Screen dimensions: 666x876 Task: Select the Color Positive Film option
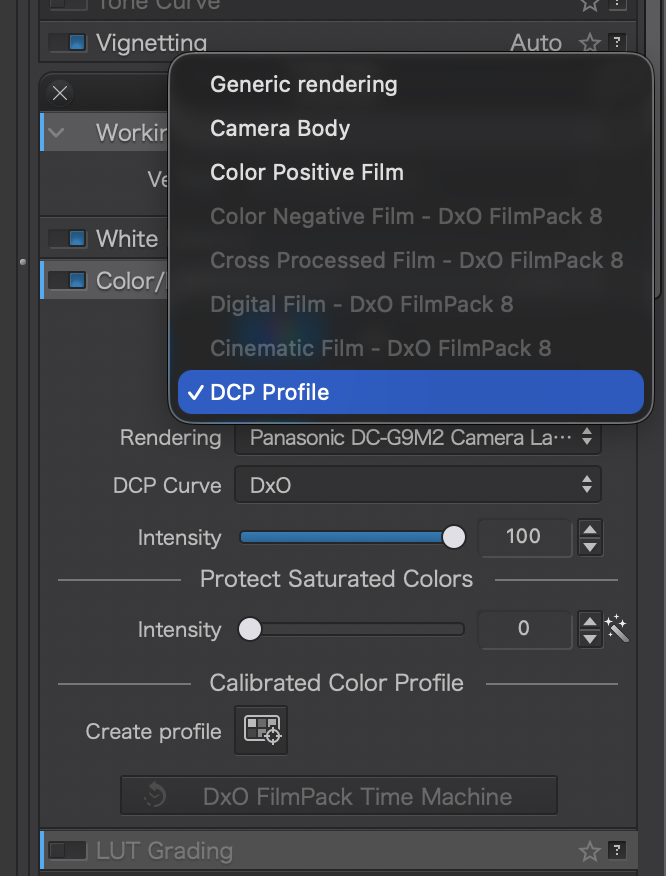(307, 172)
